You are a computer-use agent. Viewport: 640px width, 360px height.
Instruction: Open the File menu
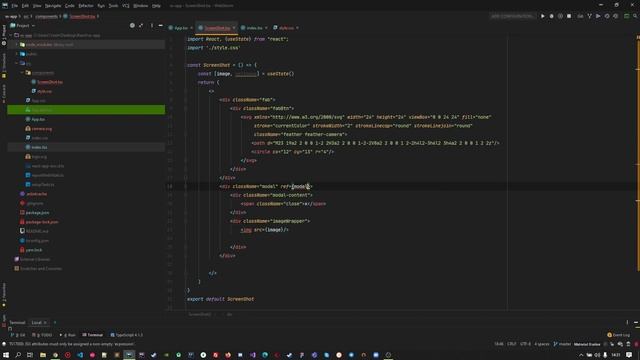(15, 6)
